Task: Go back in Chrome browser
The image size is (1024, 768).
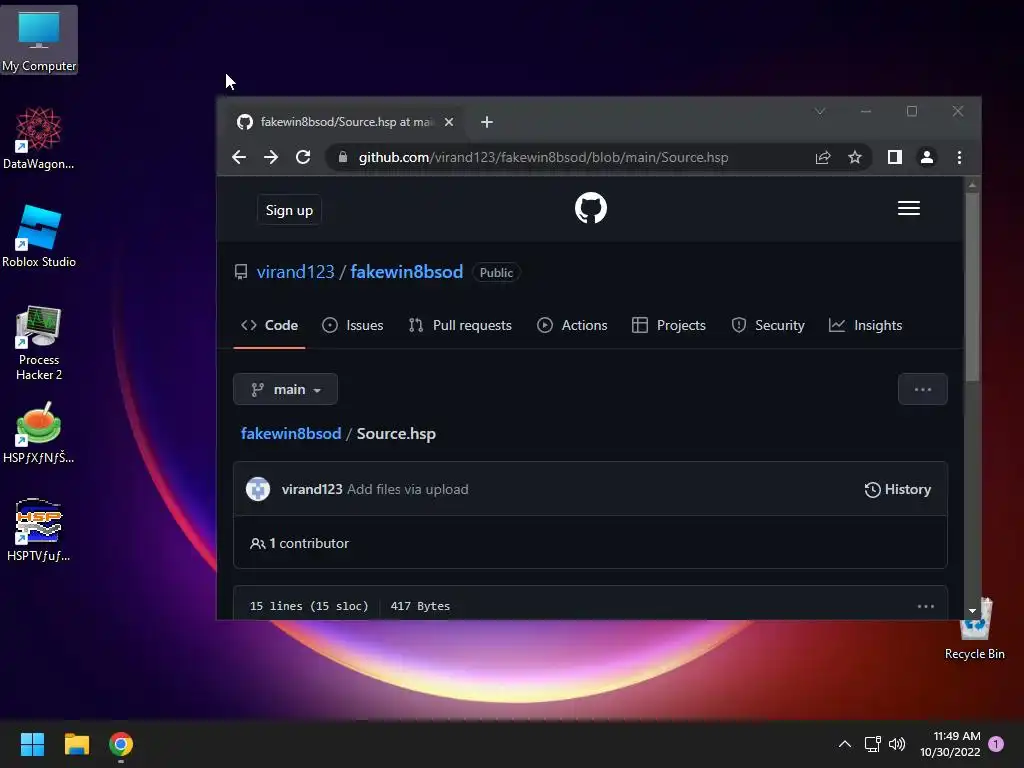Action: pos(239,157)
